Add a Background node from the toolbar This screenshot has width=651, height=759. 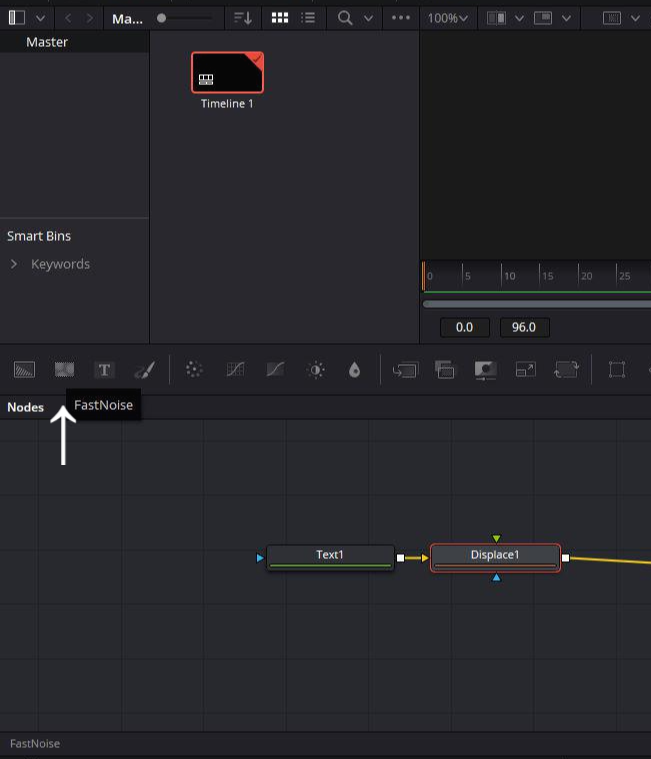tap(24, 370)
